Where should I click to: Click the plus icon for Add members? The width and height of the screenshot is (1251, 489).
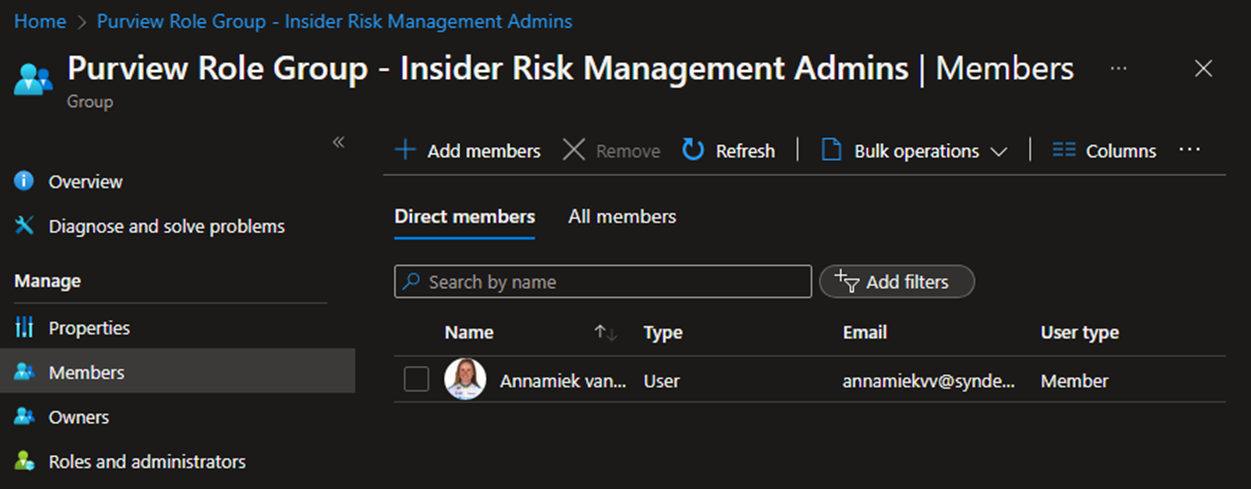pos(405,150)
